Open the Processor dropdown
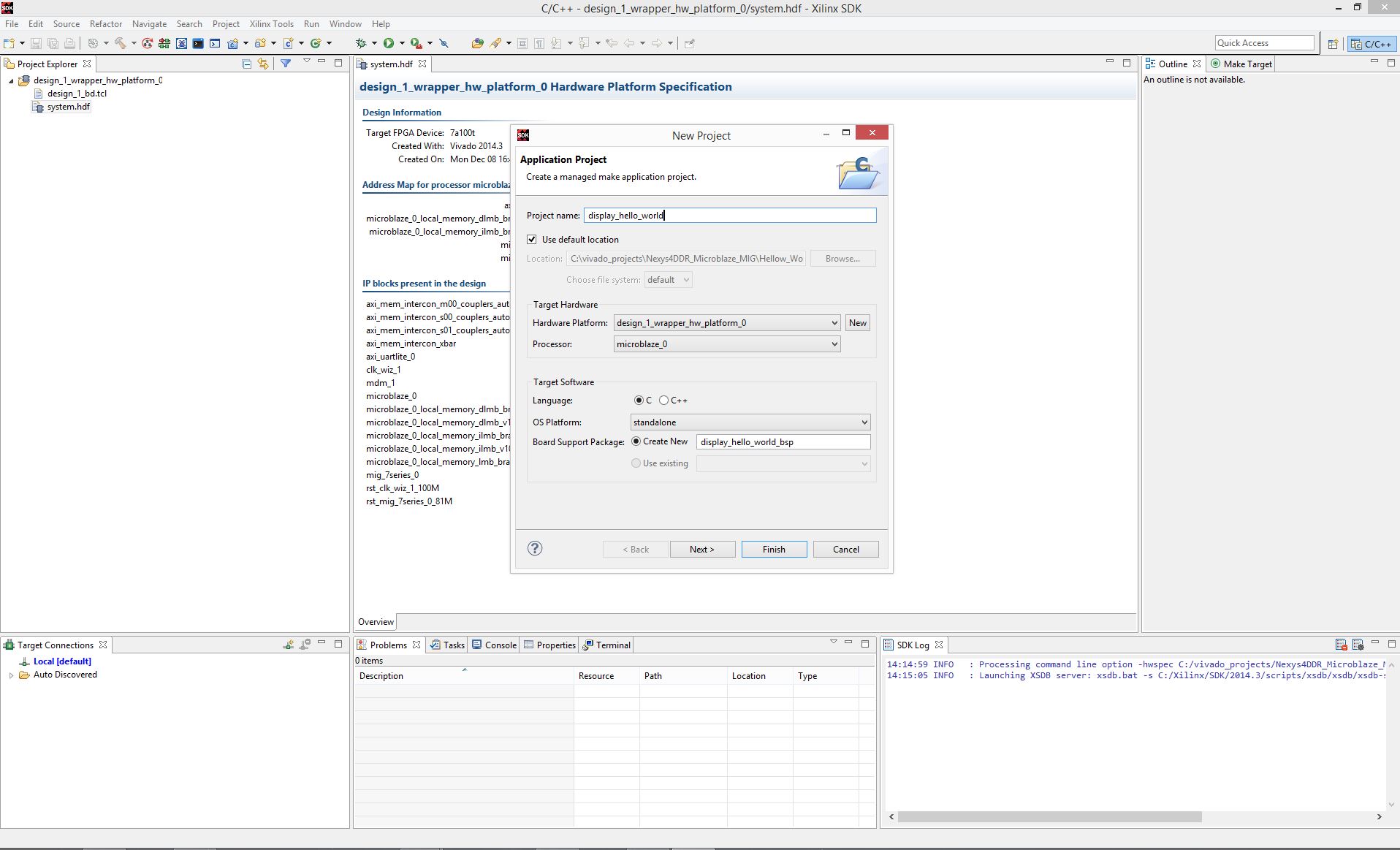 [x=726, y=344]
